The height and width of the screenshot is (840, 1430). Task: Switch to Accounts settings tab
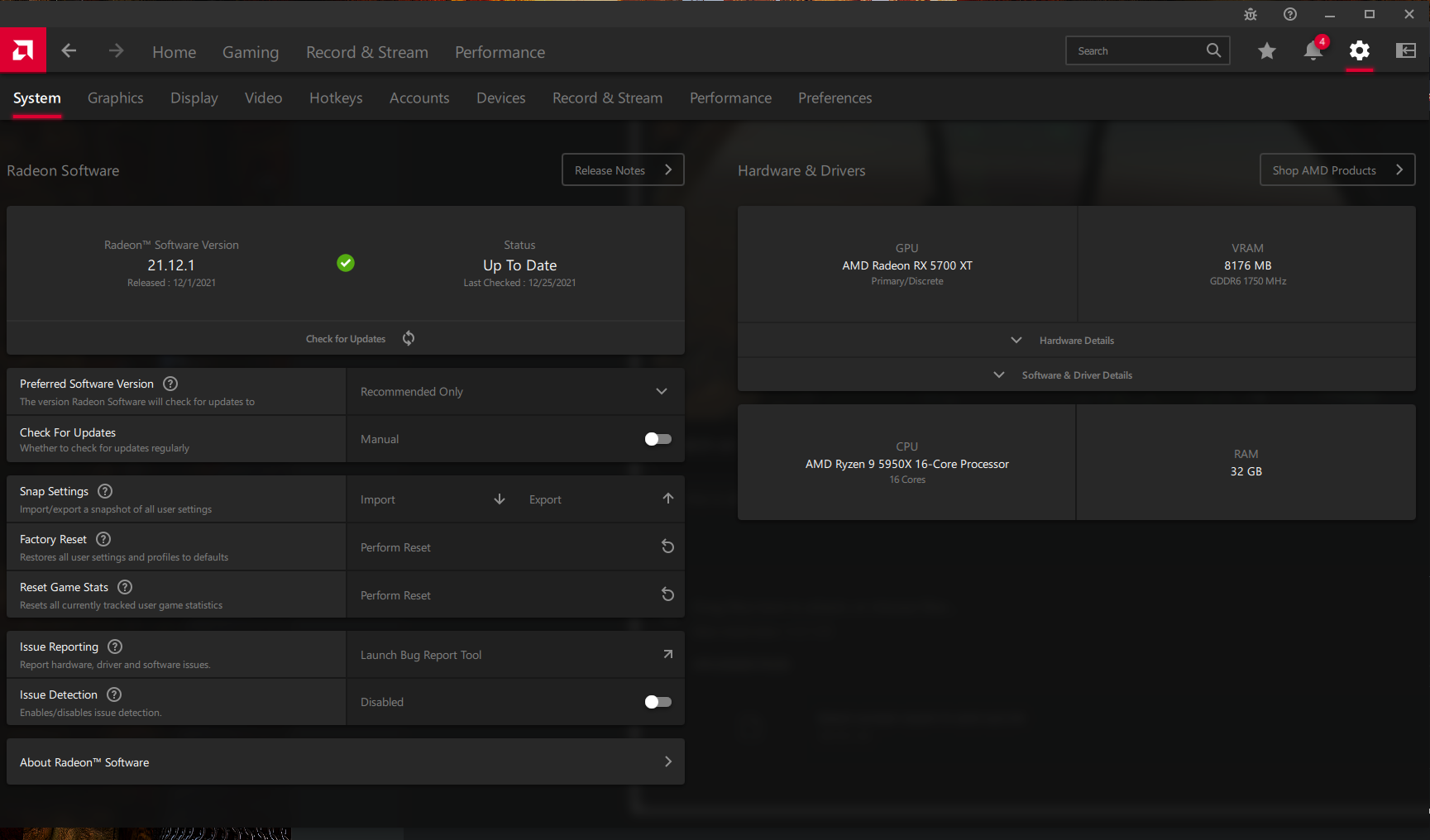pos(419,98)
